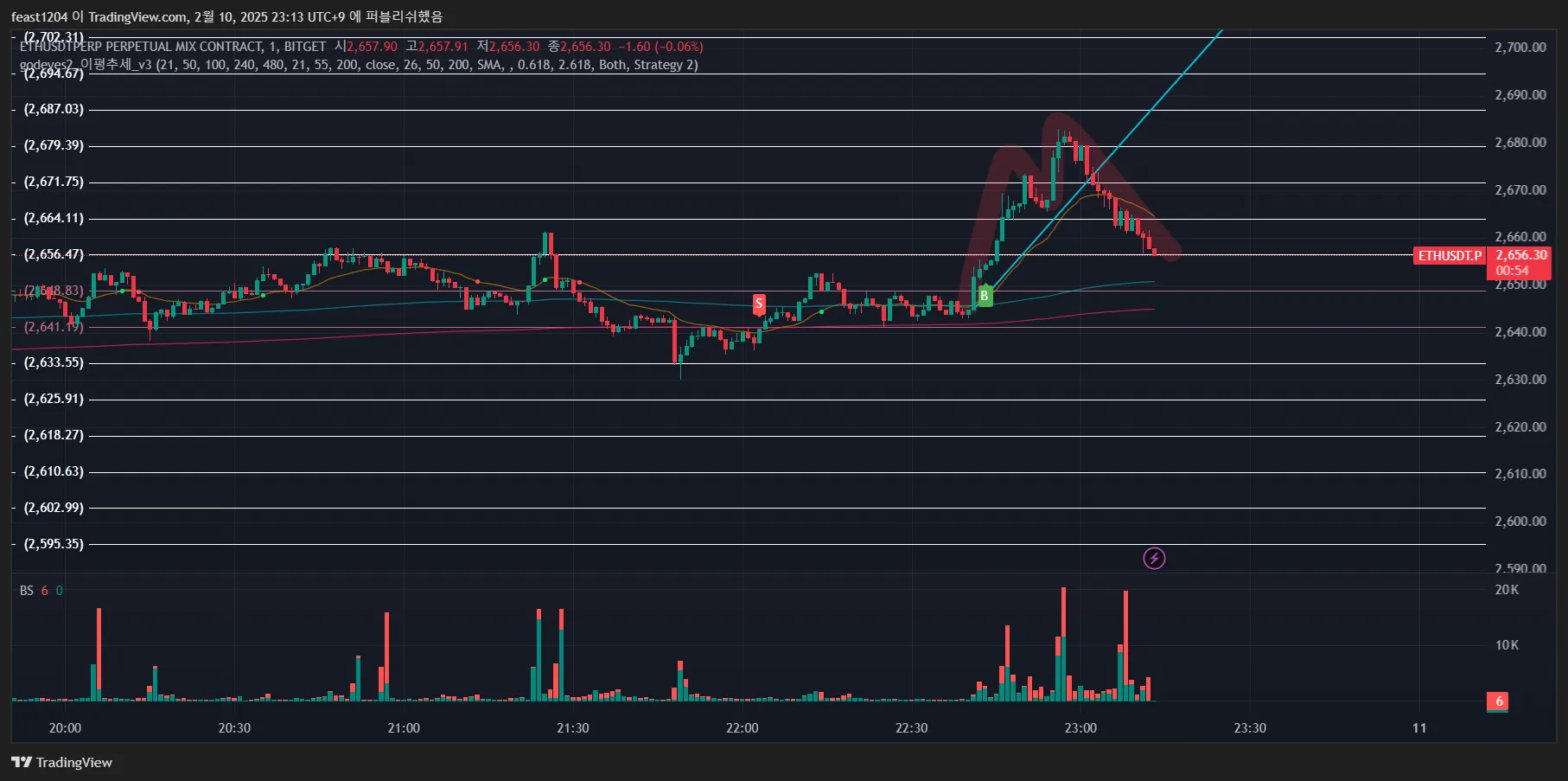
Task: Click the green B buy signal marker
Action: [984, 296]
